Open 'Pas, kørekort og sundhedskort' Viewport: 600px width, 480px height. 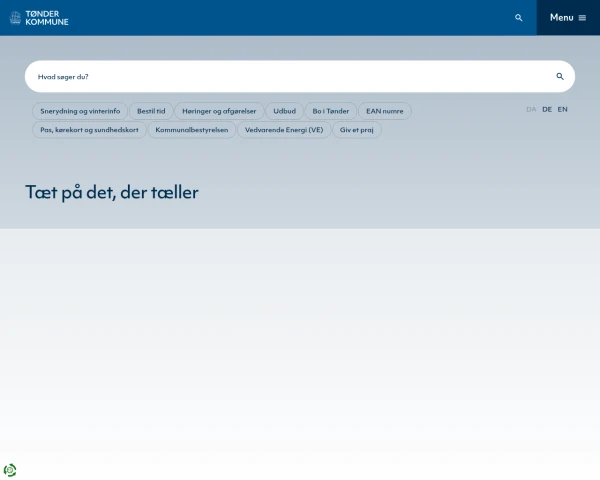88,130
